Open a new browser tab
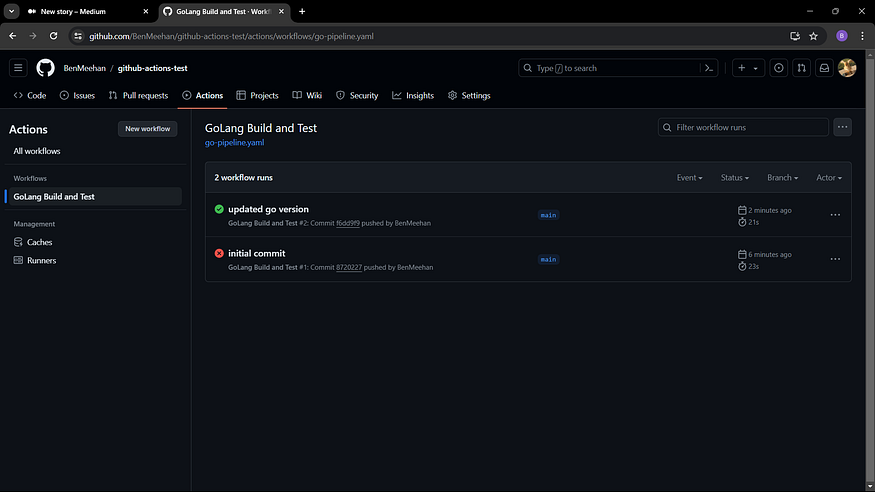Viewport: 875px width, 492px height. point(302,11)
